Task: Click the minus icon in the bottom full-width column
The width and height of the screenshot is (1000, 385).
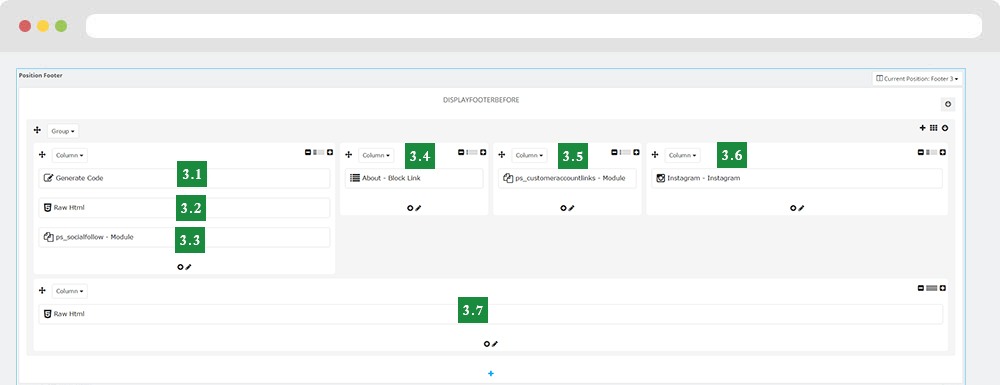Action: click(920, 288)
